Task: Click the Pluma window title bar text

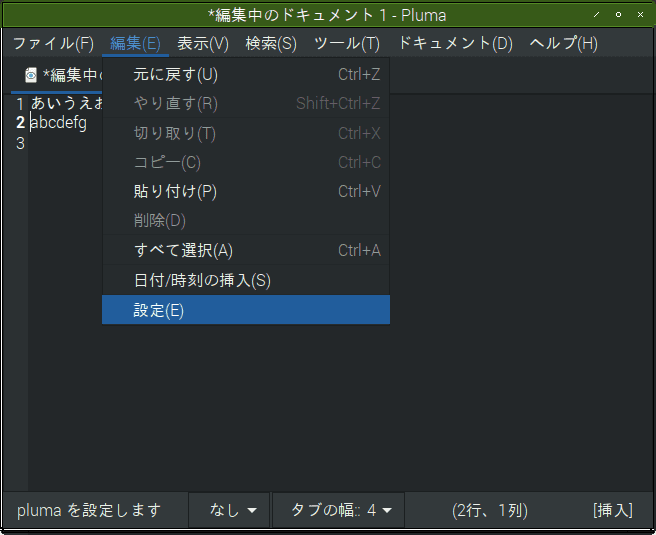Action: coord(327,15)
